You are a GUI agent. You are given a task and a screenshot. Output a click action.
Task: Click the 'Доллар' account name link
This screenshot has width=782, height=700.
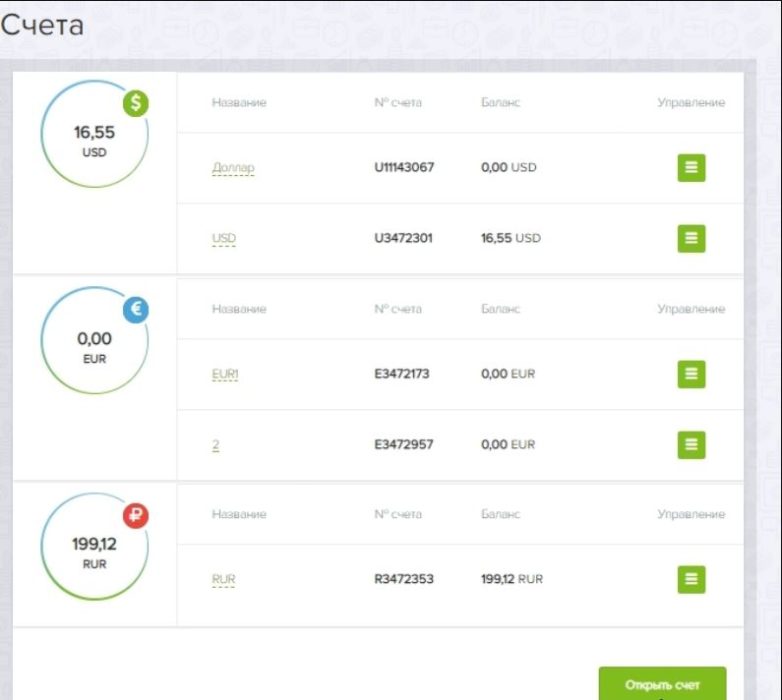click(233, 168)
